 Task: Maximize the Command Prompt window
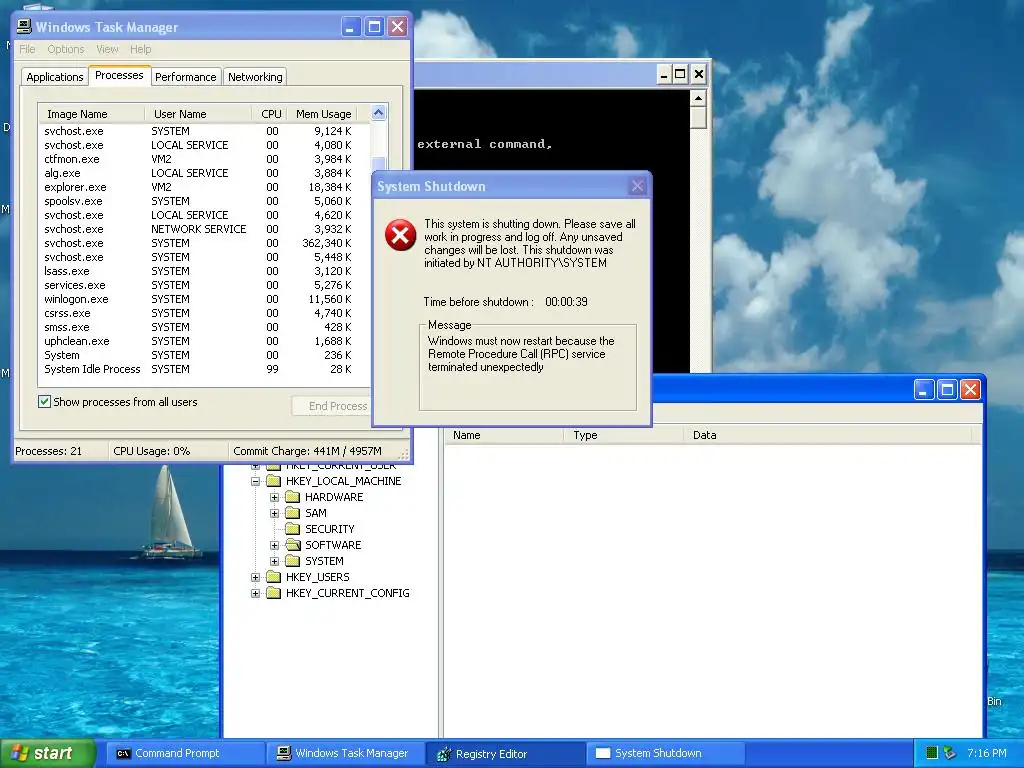(680, 74)
